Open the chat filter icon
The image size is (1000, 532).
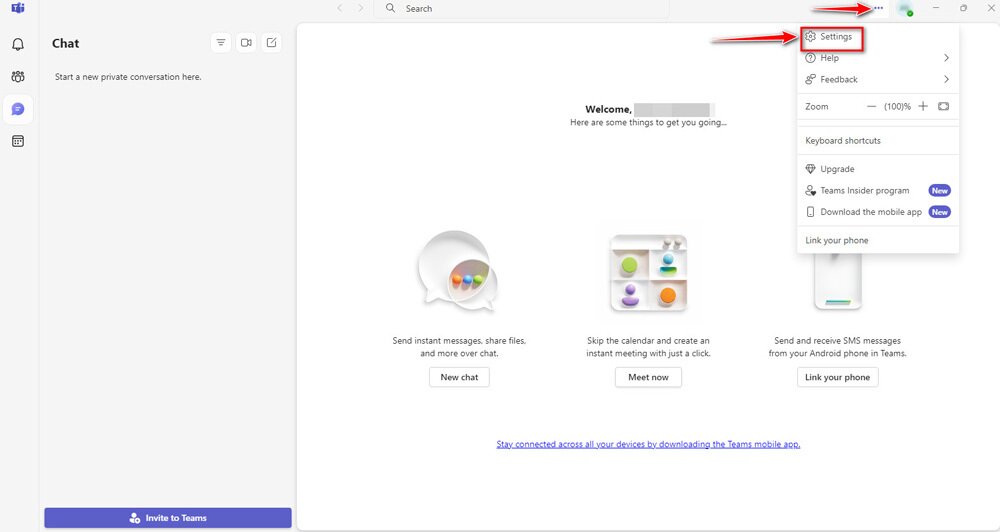221,43
